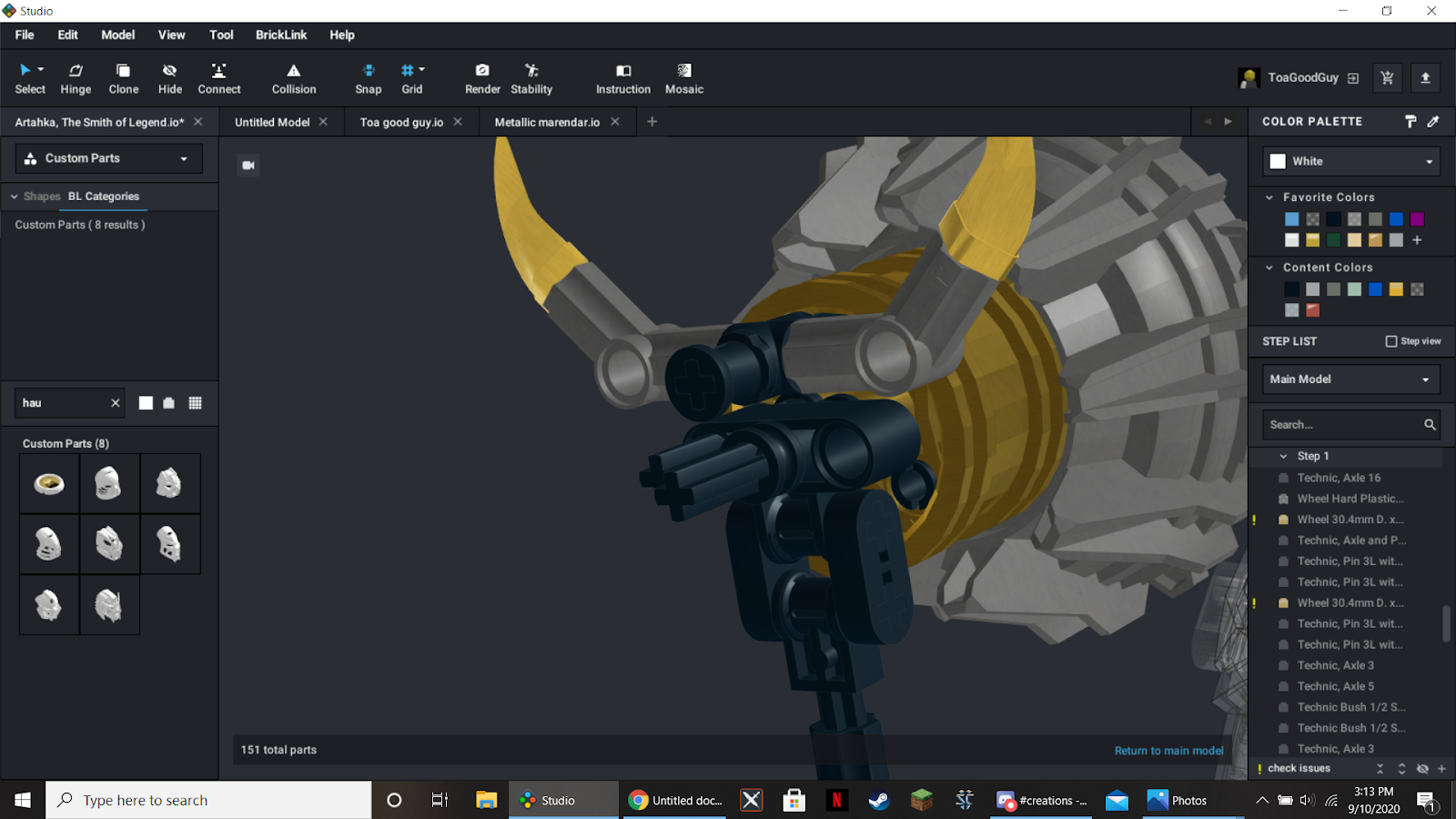Pick the red content color swatch
This screenshot has height=819, width=1456.
pos(1312,310)
